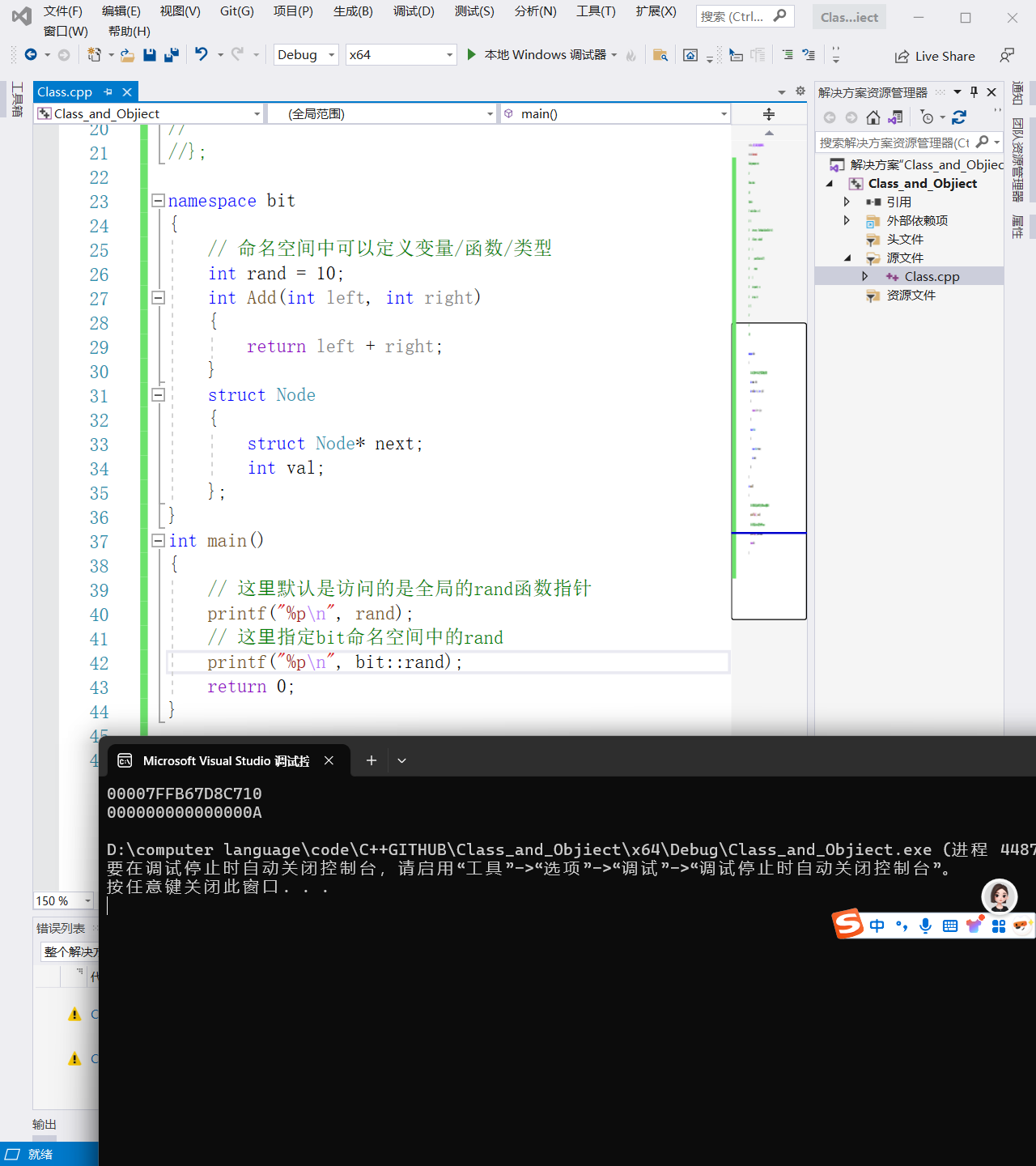
Task: Click the feedback person icon at the top right
Action: point(1006,55)
